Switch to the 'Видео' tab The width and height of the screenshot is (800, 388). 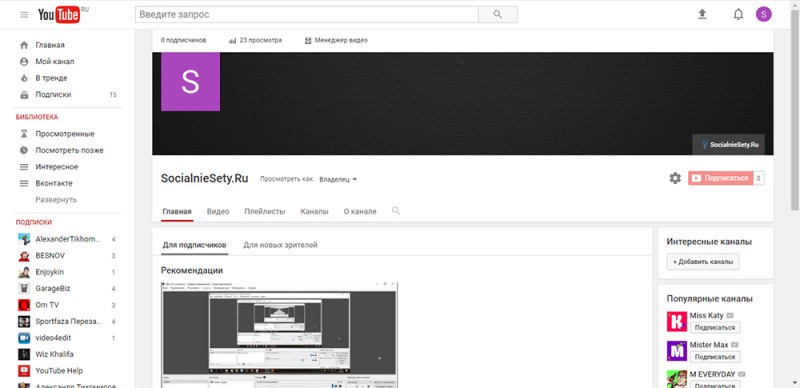(218, 211)
